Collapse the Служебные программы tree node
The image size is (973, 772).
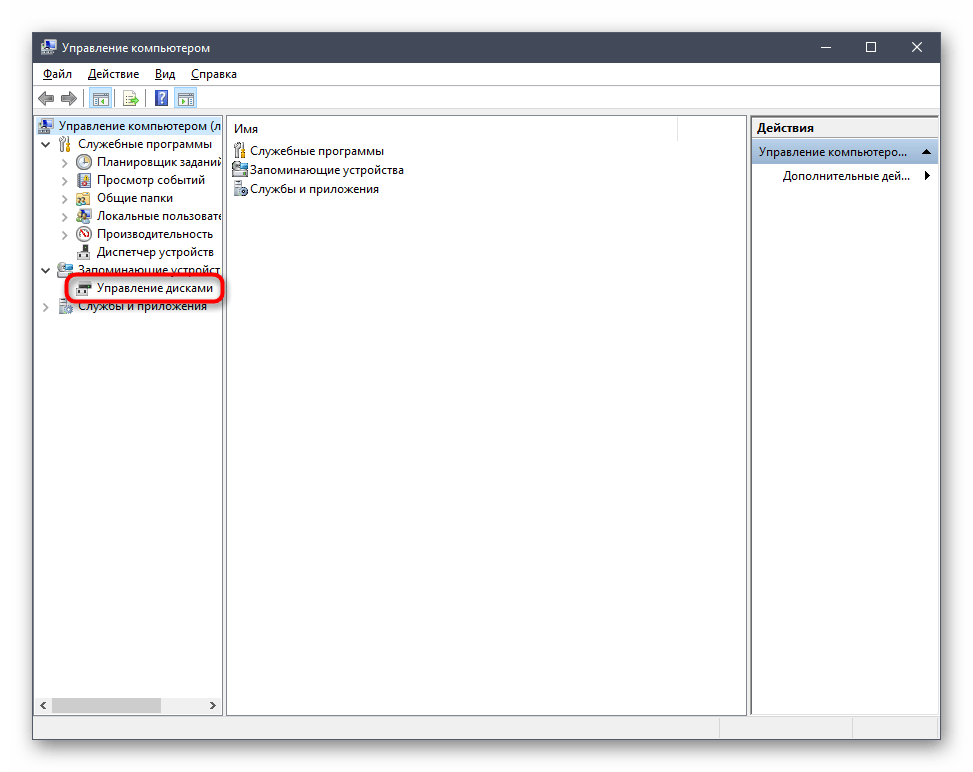click(45, 144)
